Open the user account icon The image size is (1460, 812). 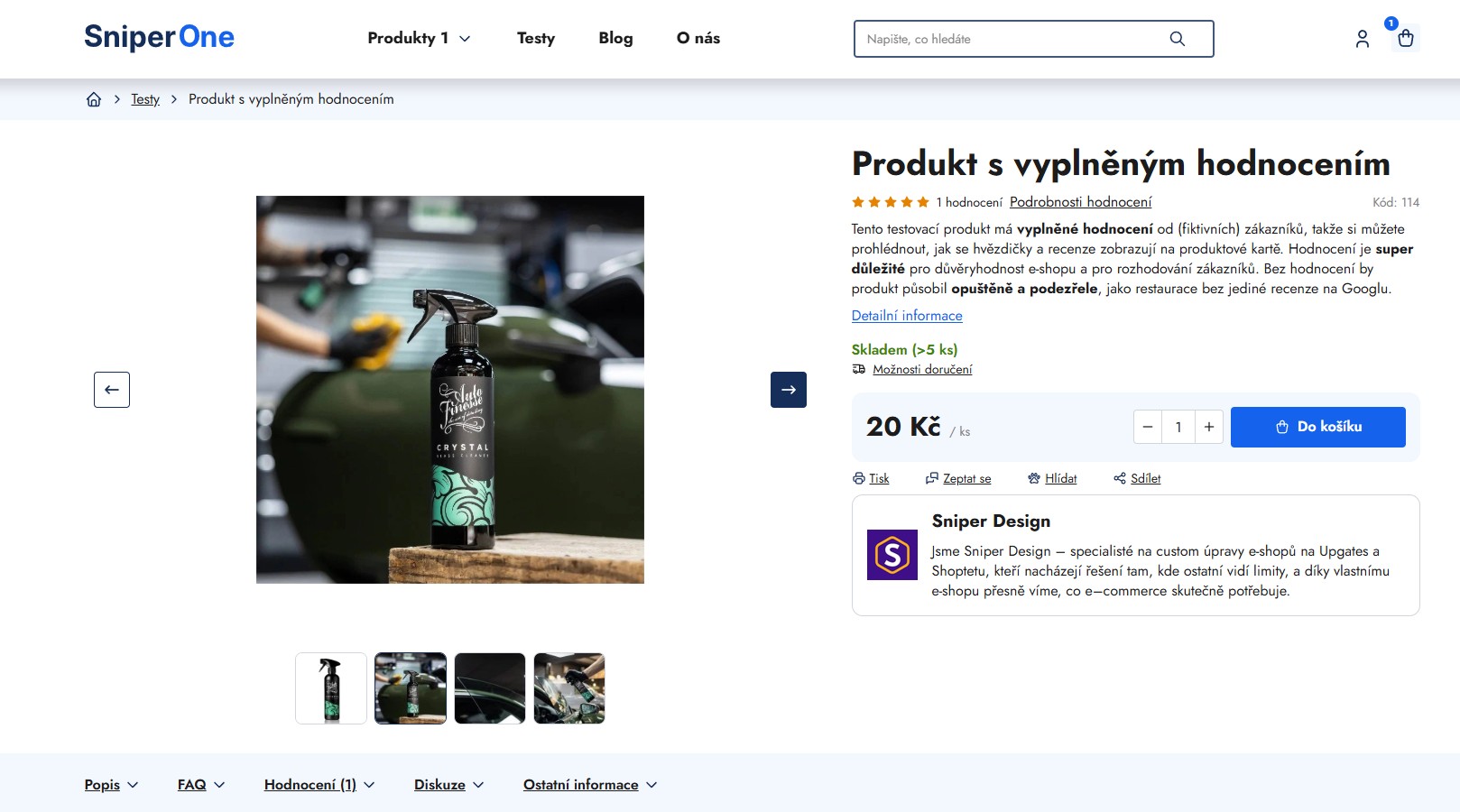click(1362, 39)
